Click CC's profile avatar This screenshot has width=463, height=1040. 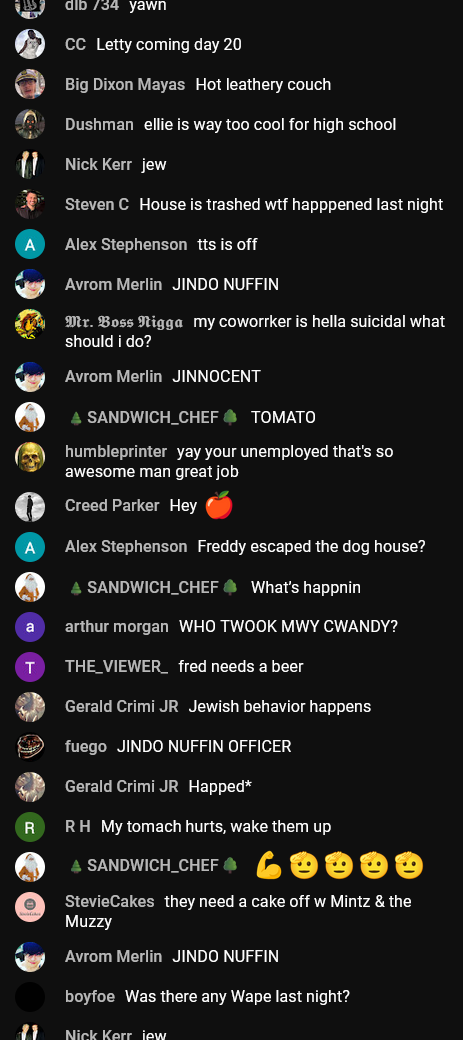tap(30, 44)
